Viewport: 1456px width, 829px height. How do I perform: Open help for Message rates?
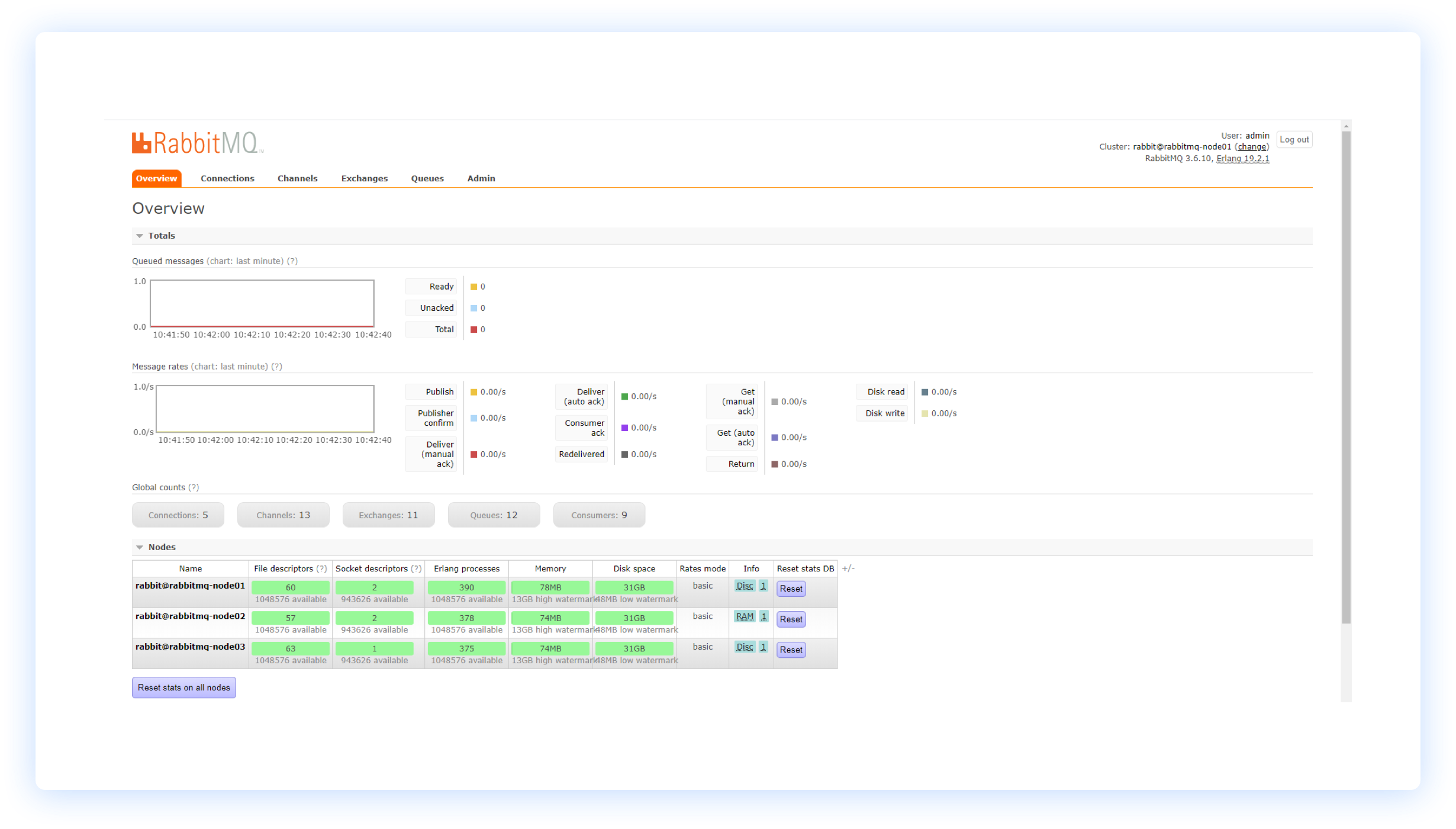click(276, 367)
